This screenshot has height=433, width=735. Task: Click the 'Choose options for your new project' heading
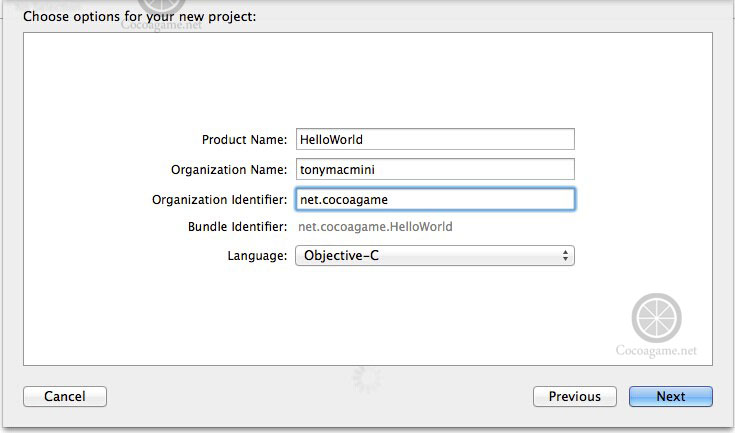coord(139,17)
